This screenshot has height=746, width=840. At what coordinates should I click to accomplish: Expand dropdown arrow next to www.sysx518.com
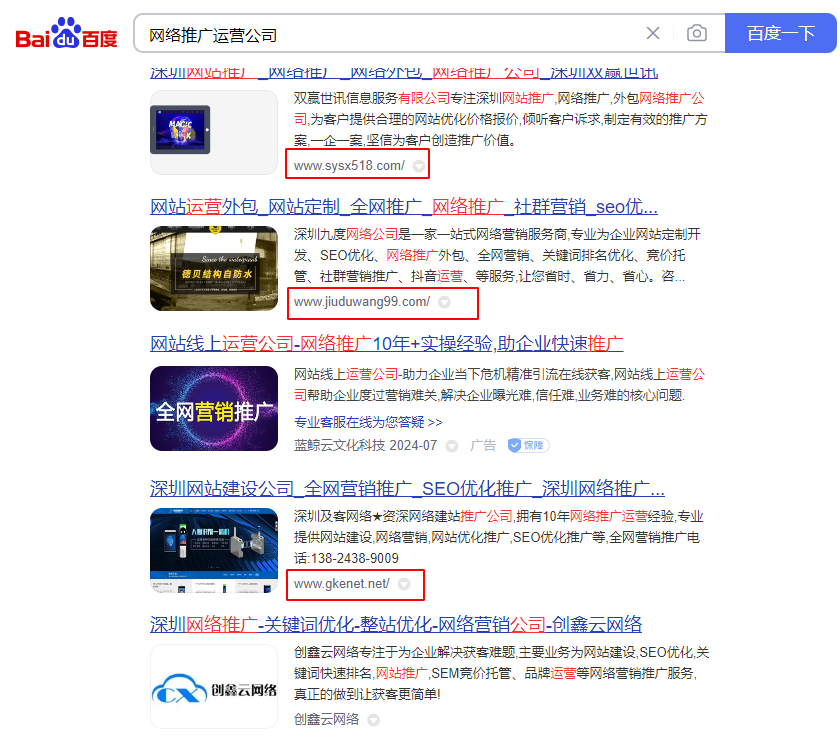(x=419, y=166)
